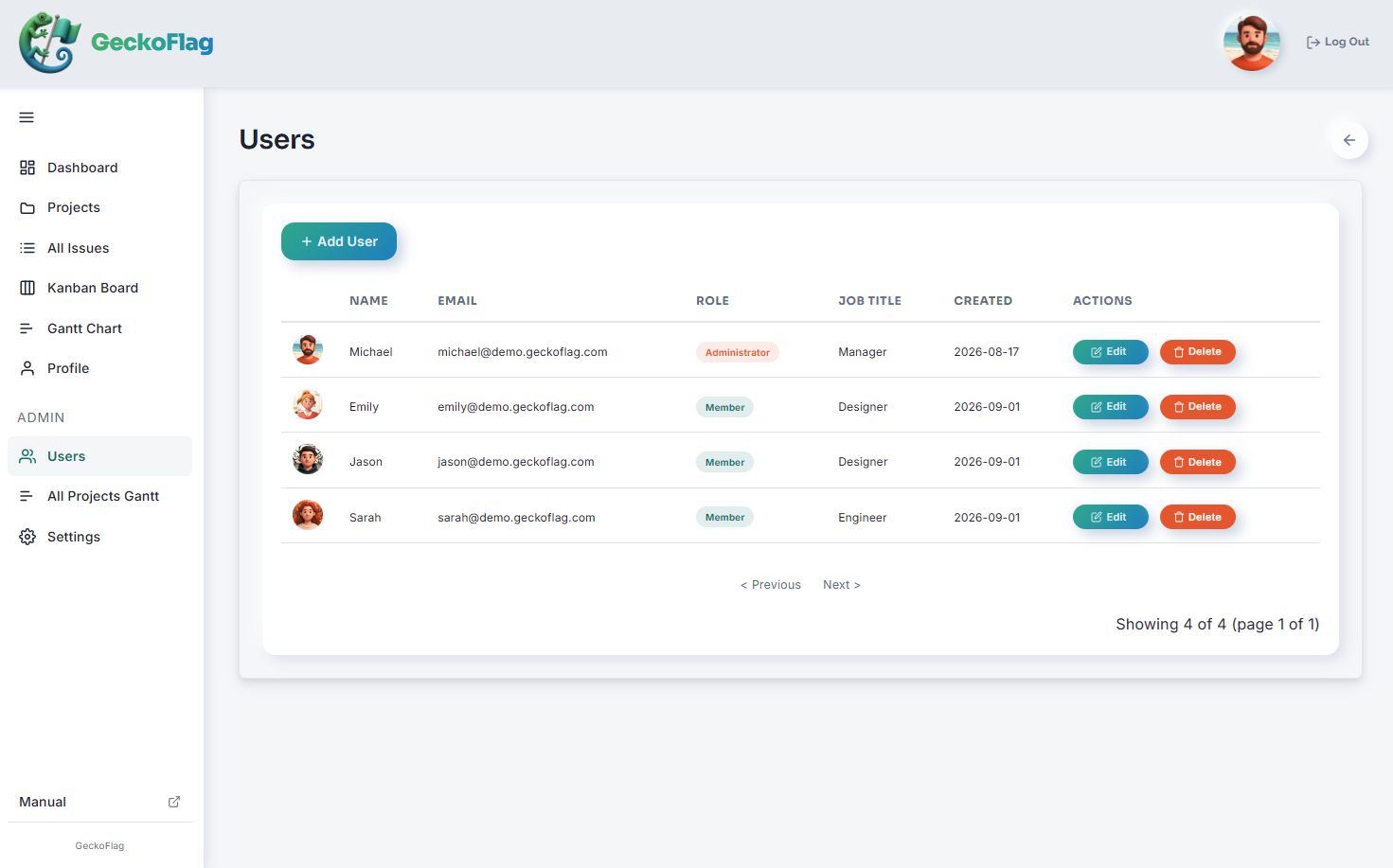Click the Add User button
The height and width of the screenshot is (868, 1393).
tap(339, 241)
